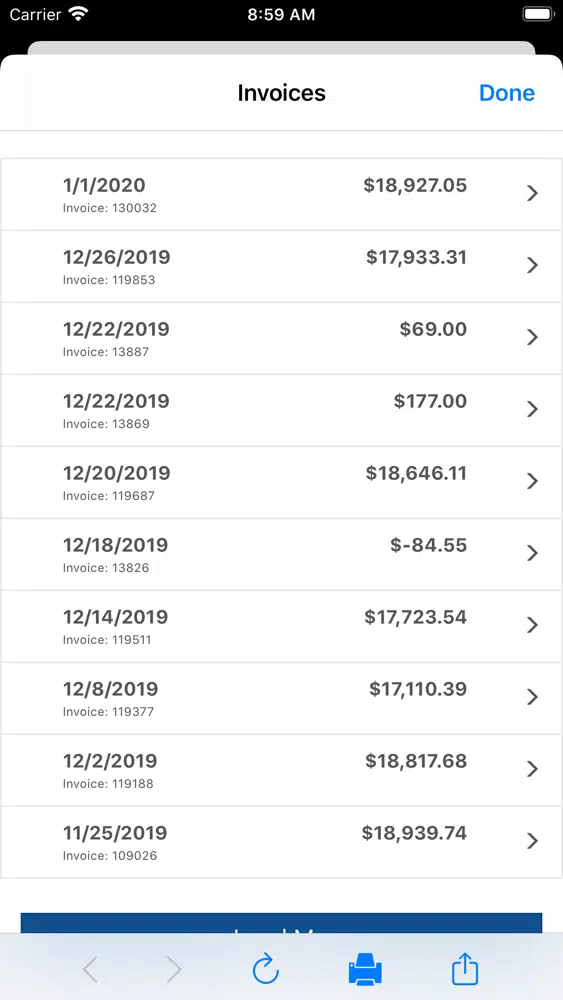Image resolution: width=563 pixels, height=1000 pixels.
Task: Tap the Wi-Fi icon in status bar
Action: point(78,15)
